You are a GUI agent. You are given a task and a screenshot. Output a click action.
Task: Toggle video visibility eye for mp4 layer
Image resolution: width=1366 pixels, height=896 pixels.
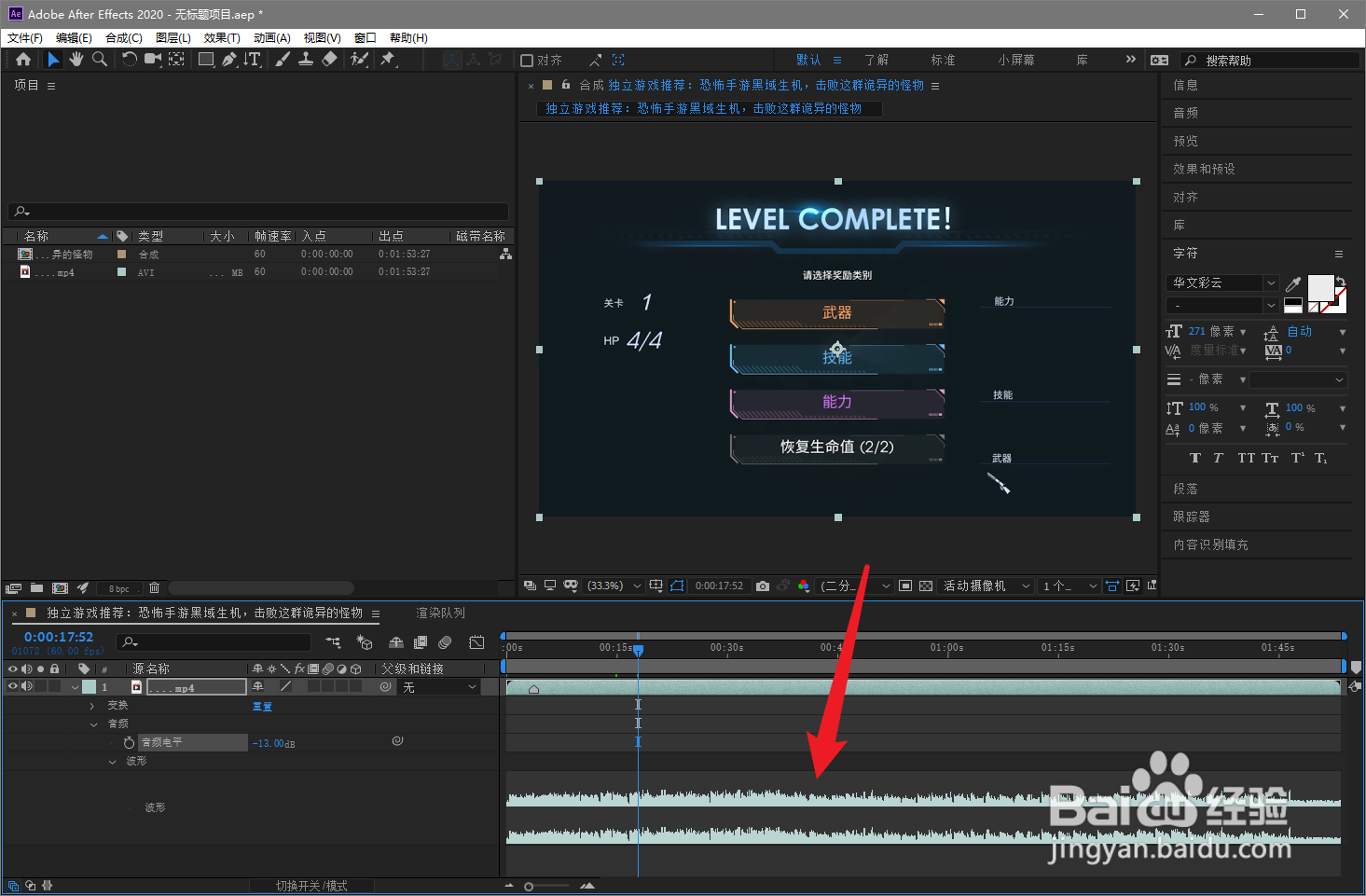(13, 686)
